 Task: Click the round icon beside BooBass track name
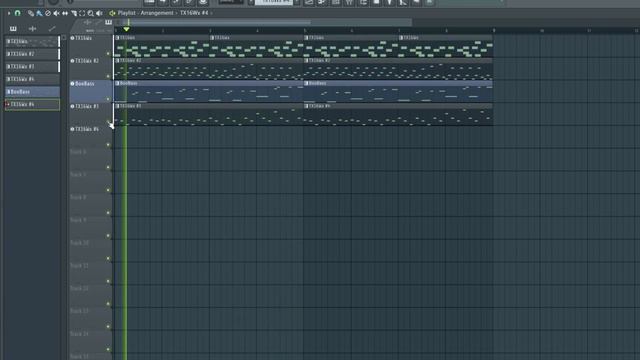click(x=72, y=84)
